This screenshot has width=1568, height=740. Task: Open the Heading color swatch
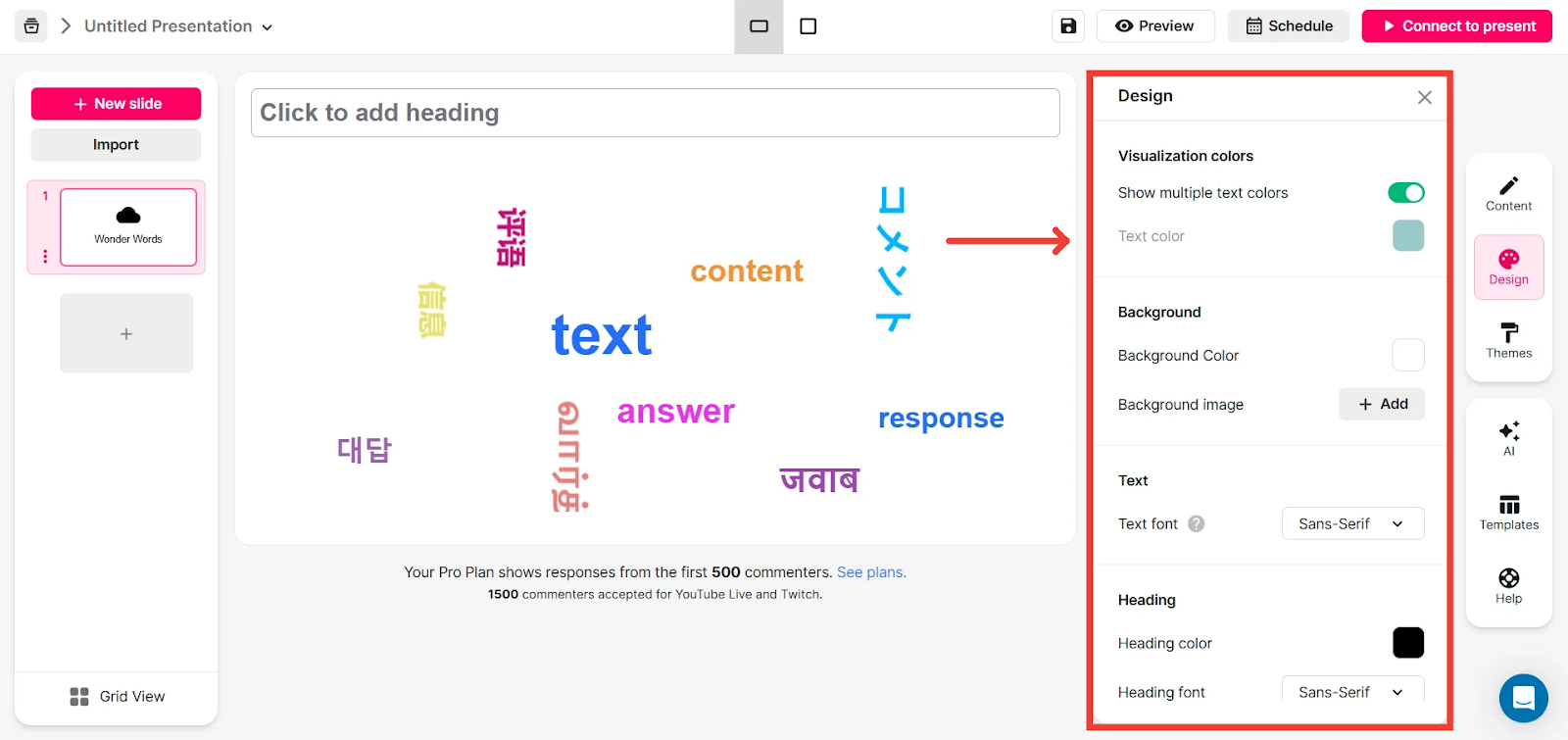pos(1408,643)
